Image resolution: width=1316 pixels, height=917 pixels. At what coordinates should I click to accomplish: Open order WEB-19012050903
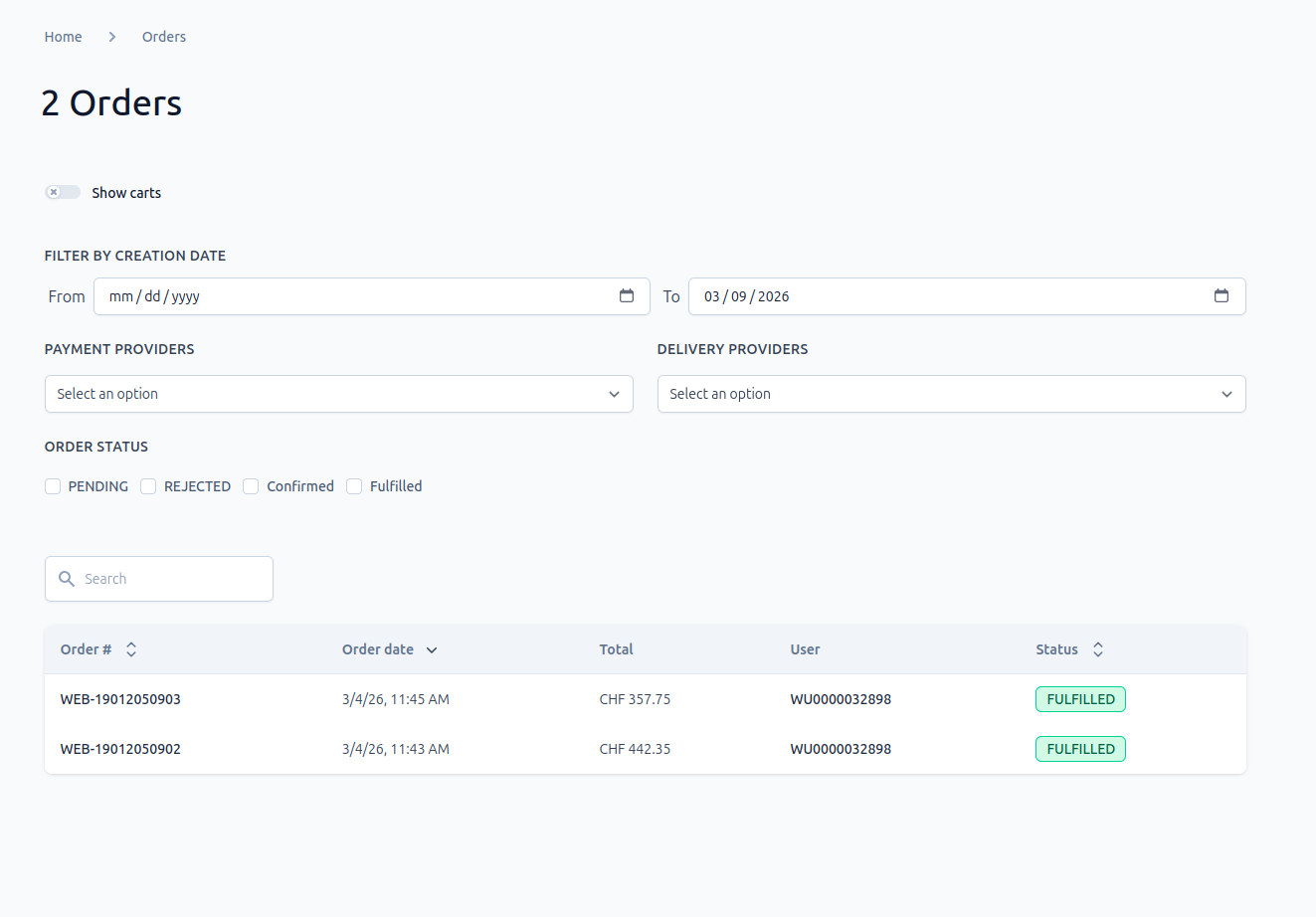coord(120,699)
